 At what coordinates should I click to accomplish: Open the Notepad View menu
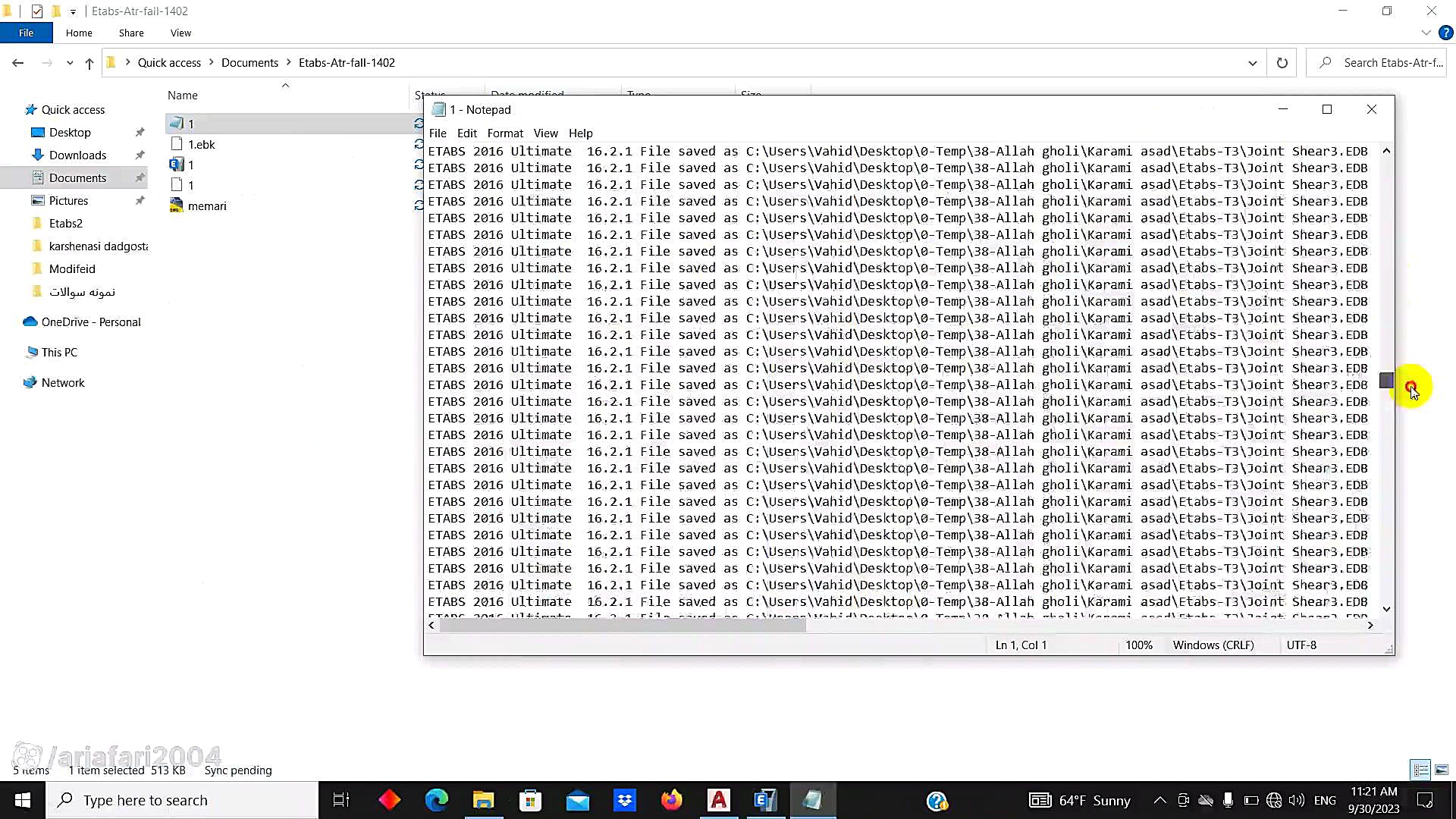click(x=545, y=133)
